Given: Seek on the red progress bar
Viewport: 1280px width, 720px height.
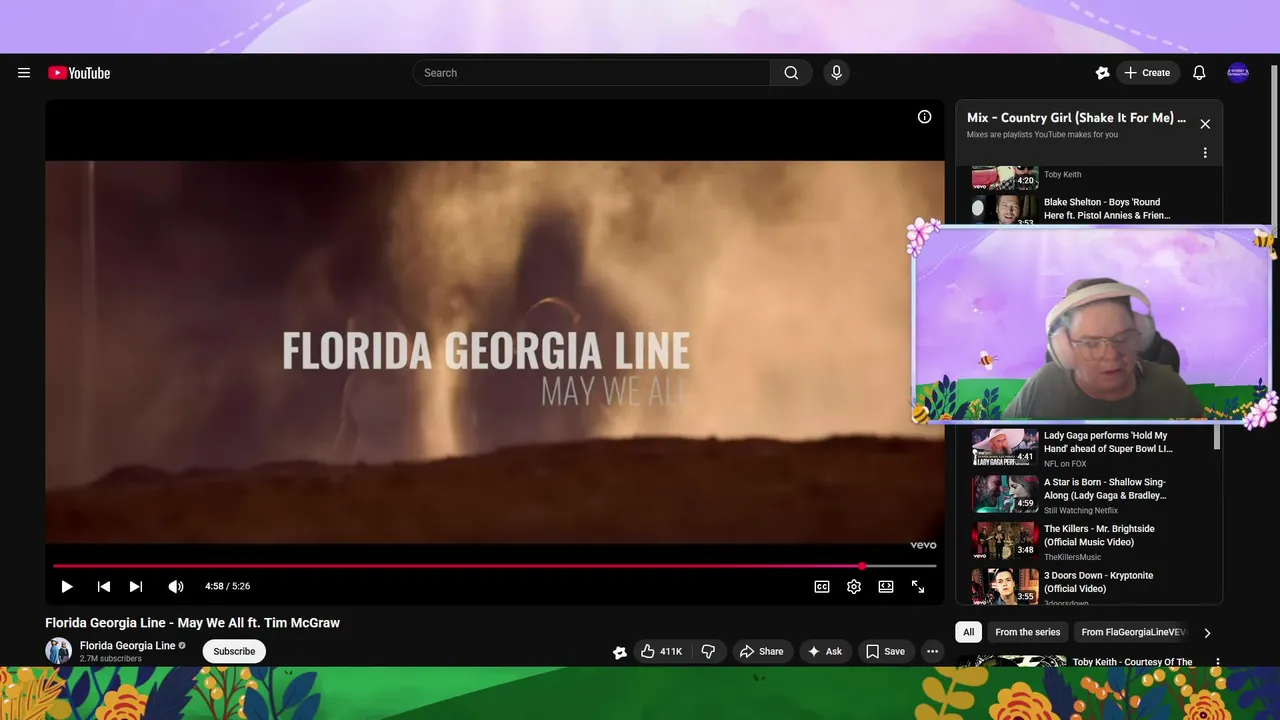Looking at the screenshot, I should [494, 566].
